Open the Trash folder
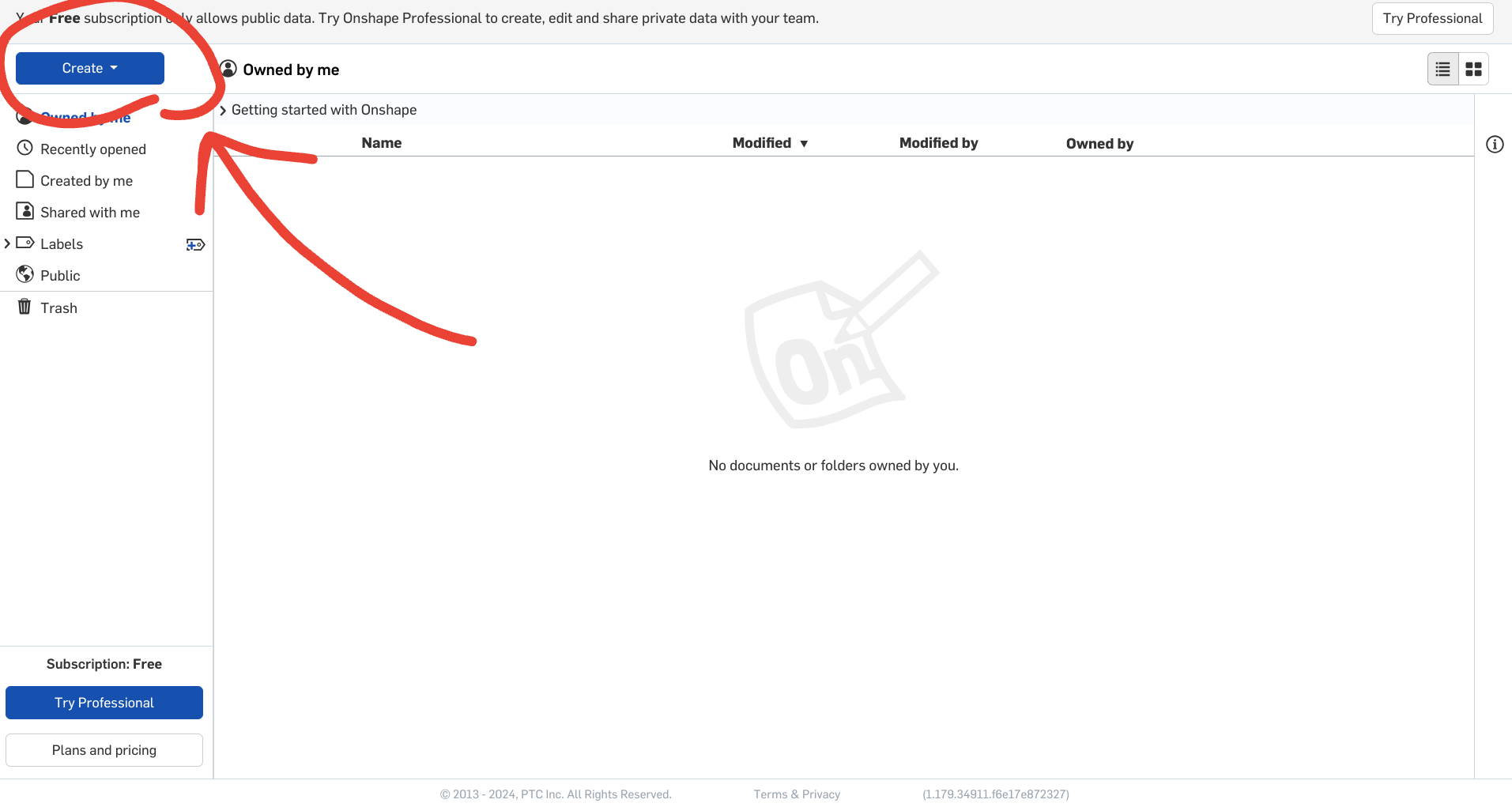 coord(59,308)
